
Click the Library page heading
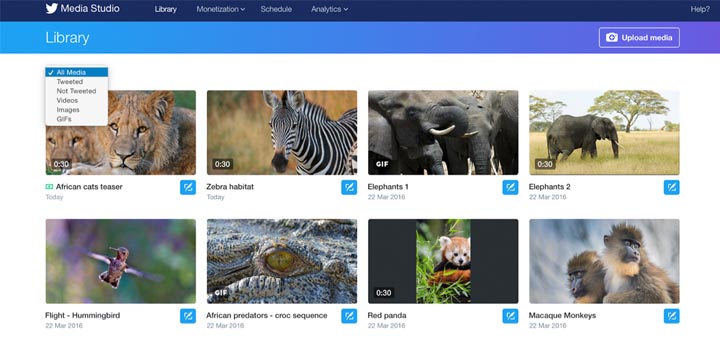pyautogui.click(x=68, y=38)
